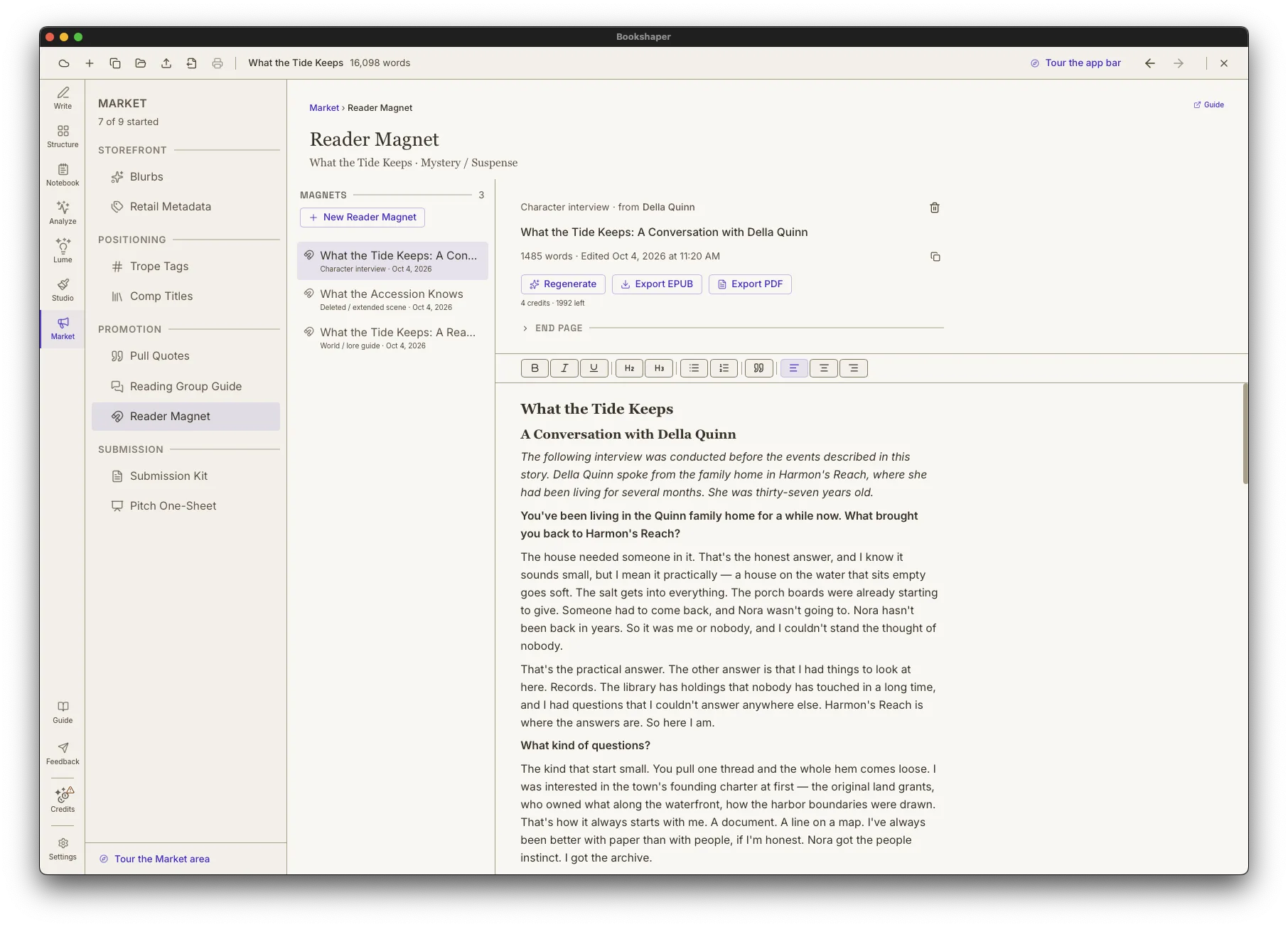Copy magnet text with copy icon

935,257
